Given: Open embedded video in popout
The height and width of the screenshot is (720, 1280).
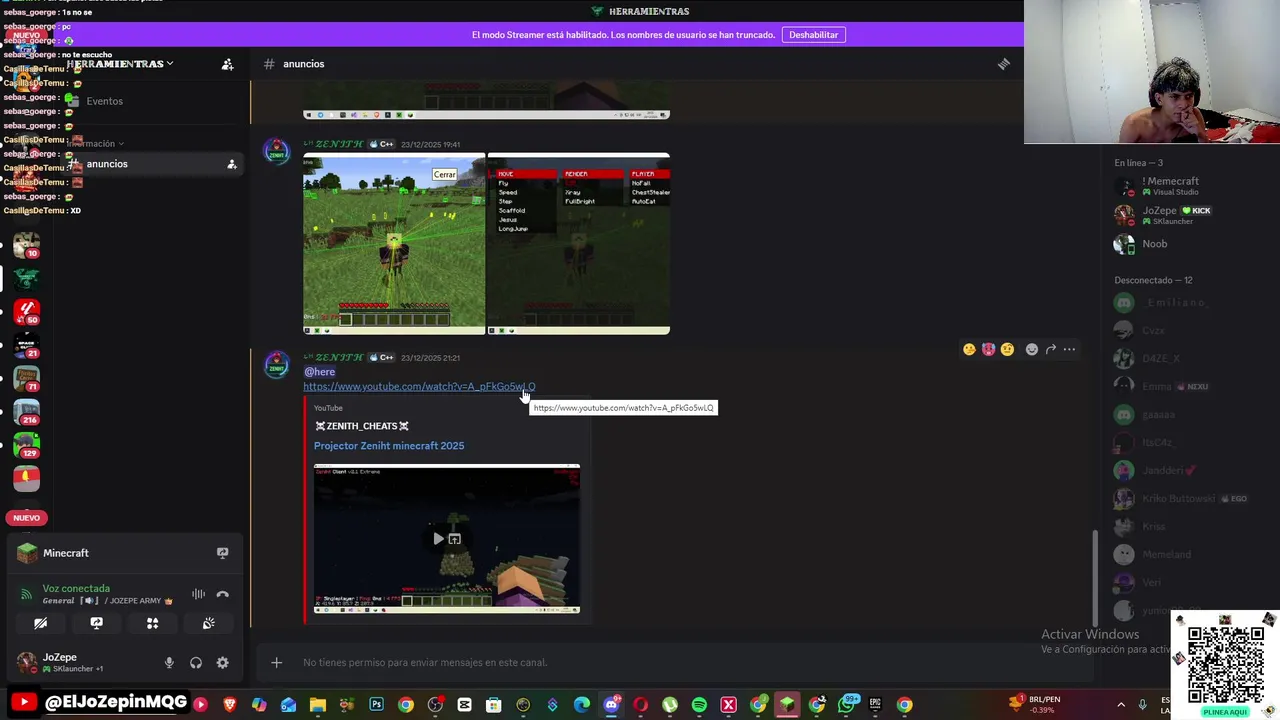Looking at the screenshot, I should (454, 539).
